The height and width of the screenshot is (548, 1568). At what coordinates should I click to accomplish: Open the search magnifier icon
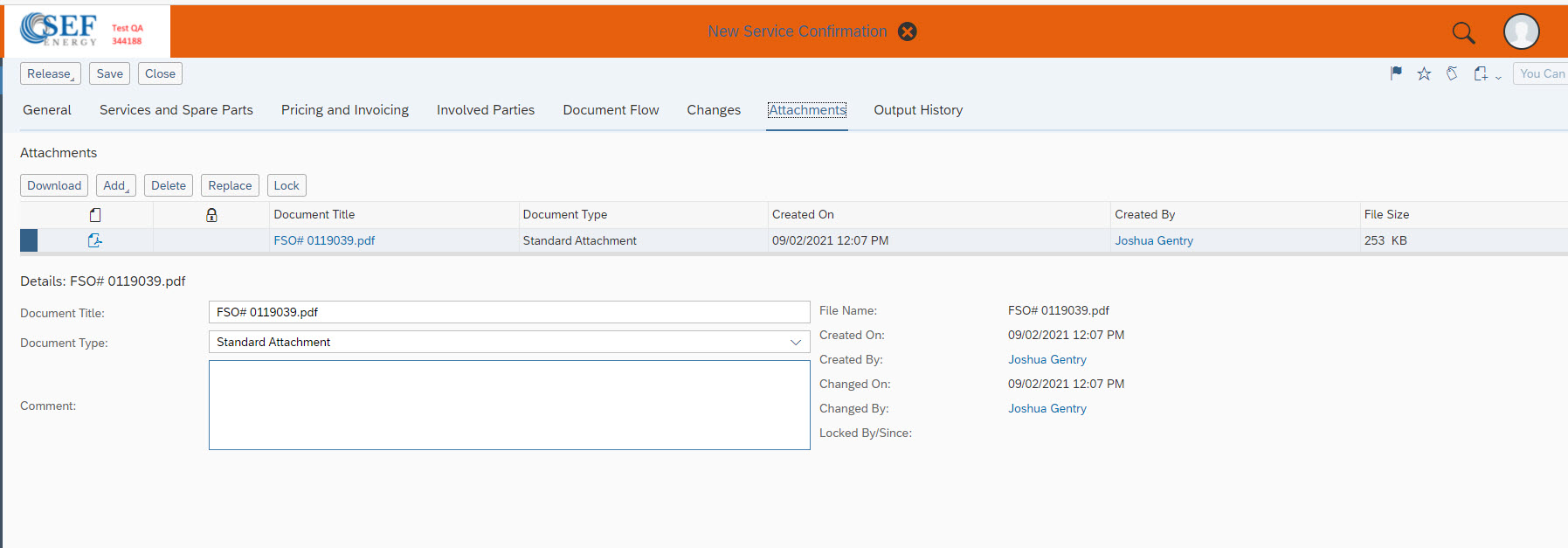tap(1463, 32)
